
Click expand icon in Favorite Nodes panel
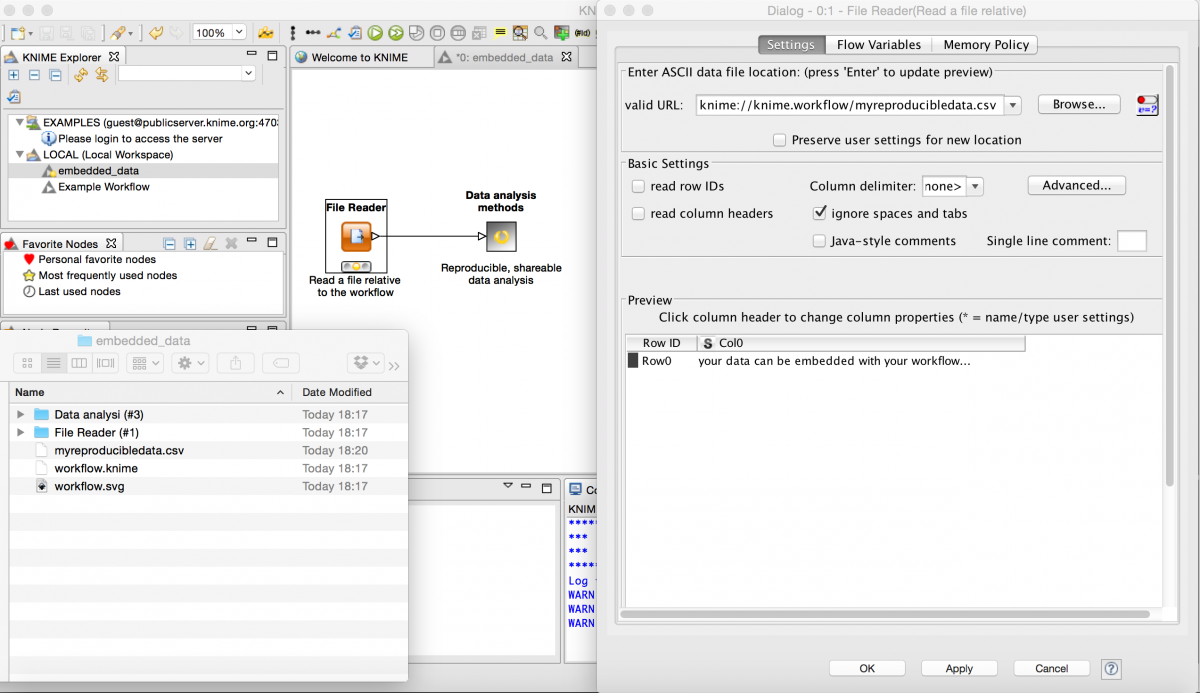(x=190, y=243)
